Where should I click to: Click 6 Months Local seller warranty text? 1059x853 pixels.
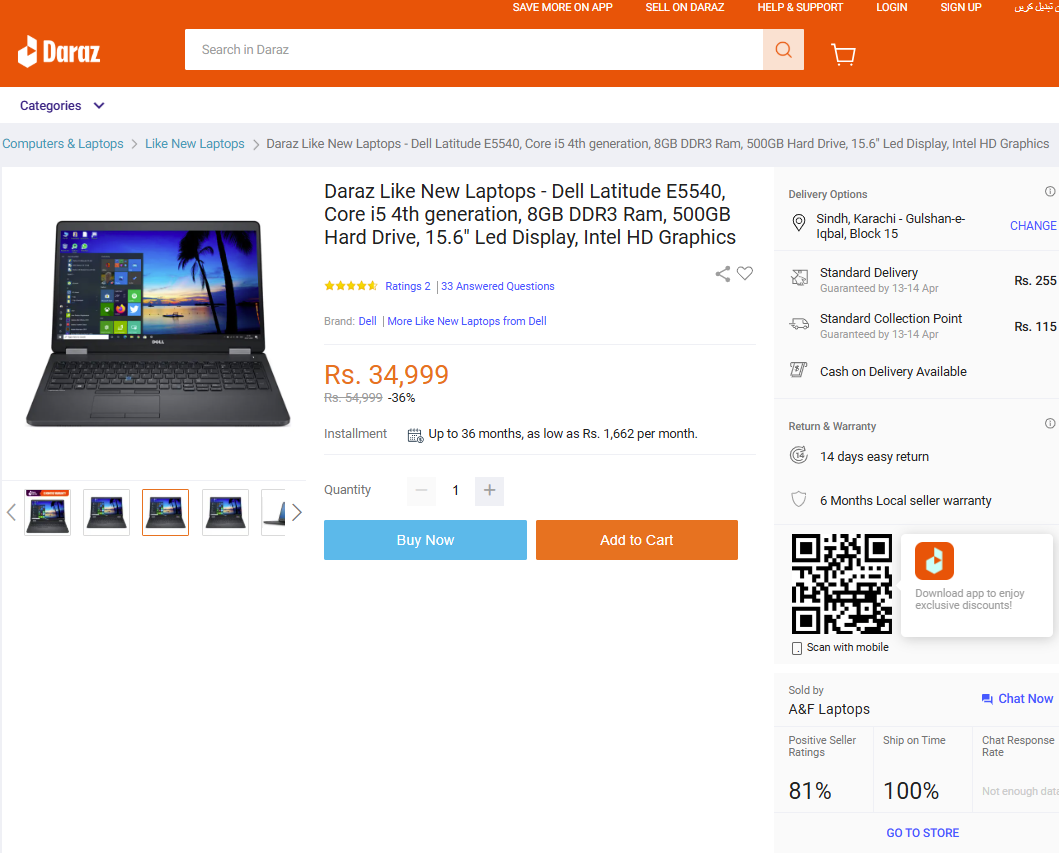tap(906, 500)
